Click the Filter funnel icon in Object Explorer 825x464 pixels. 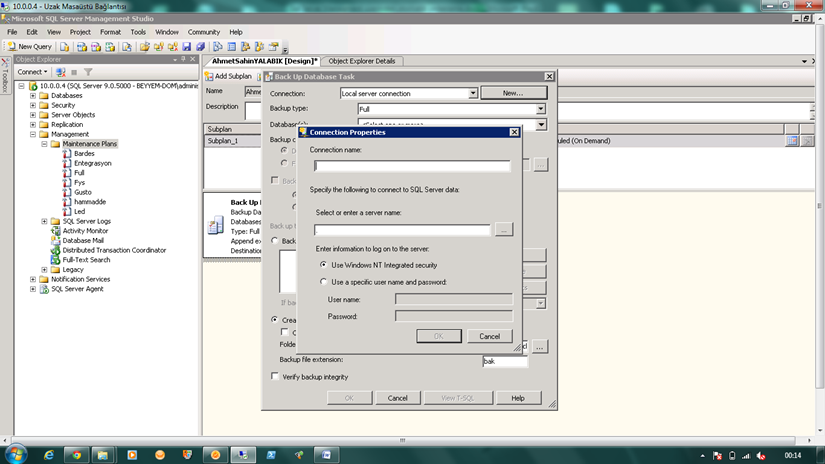point(88,72)
